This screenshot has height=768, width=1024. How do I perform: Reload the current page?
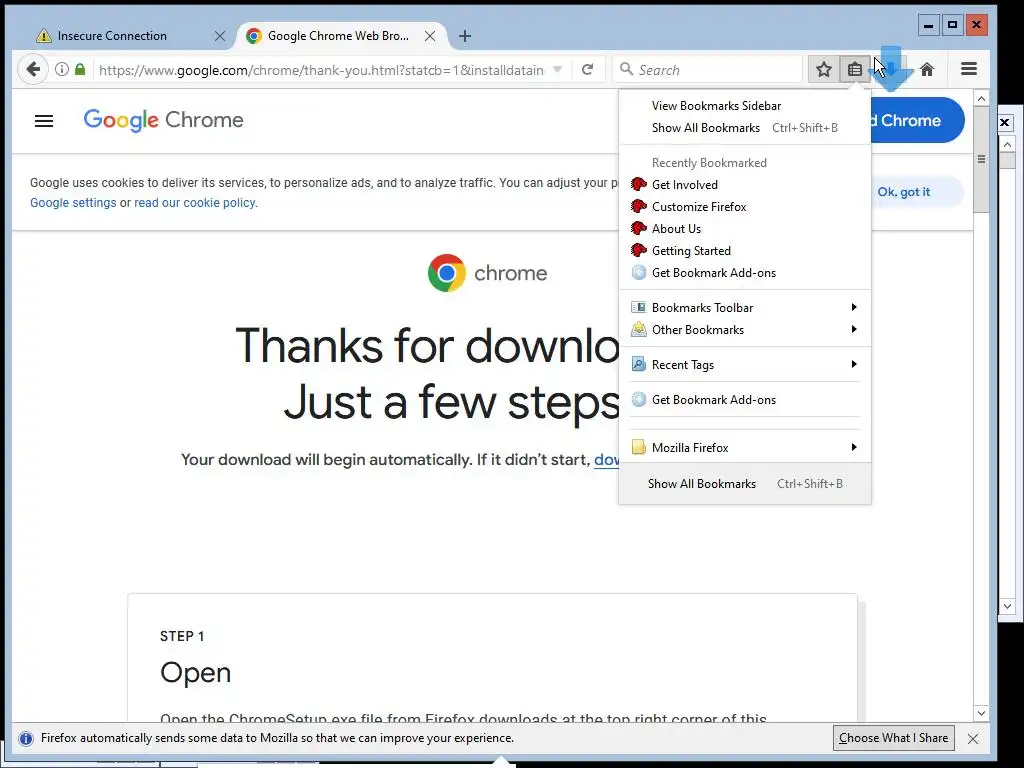click(x=588, y=69)
